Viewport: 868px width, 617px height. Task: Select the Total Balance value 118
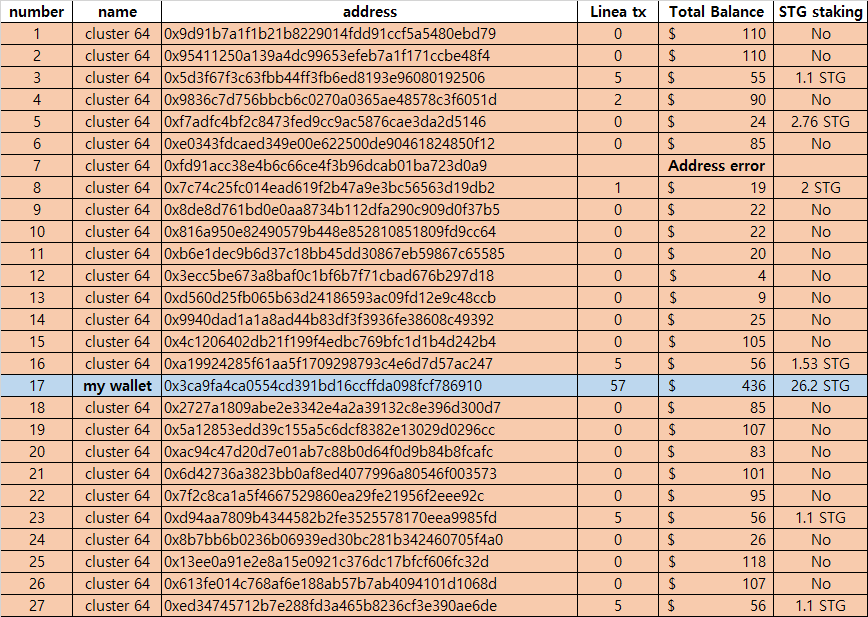coord(716,562)
